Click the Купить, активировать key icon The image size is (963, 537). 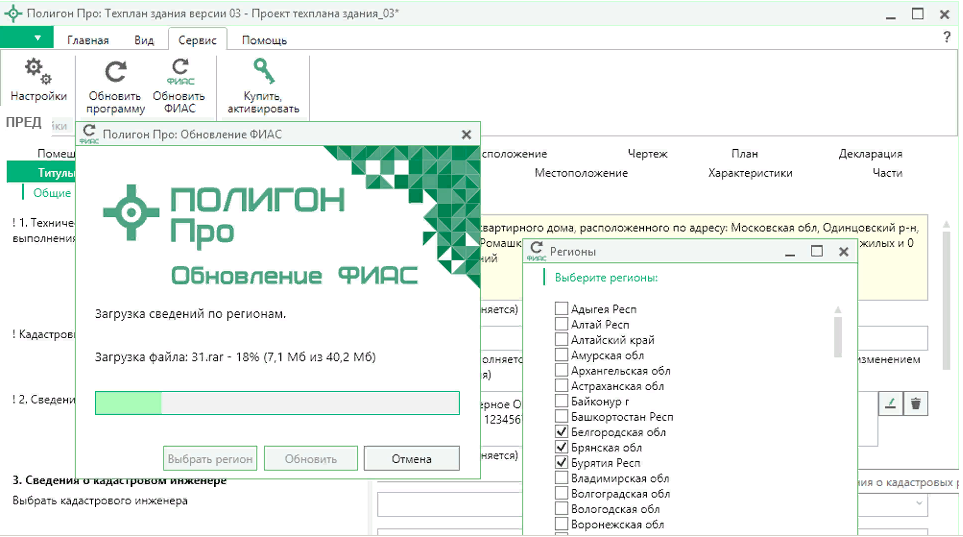pyautogui.click(x=263, y=73)
